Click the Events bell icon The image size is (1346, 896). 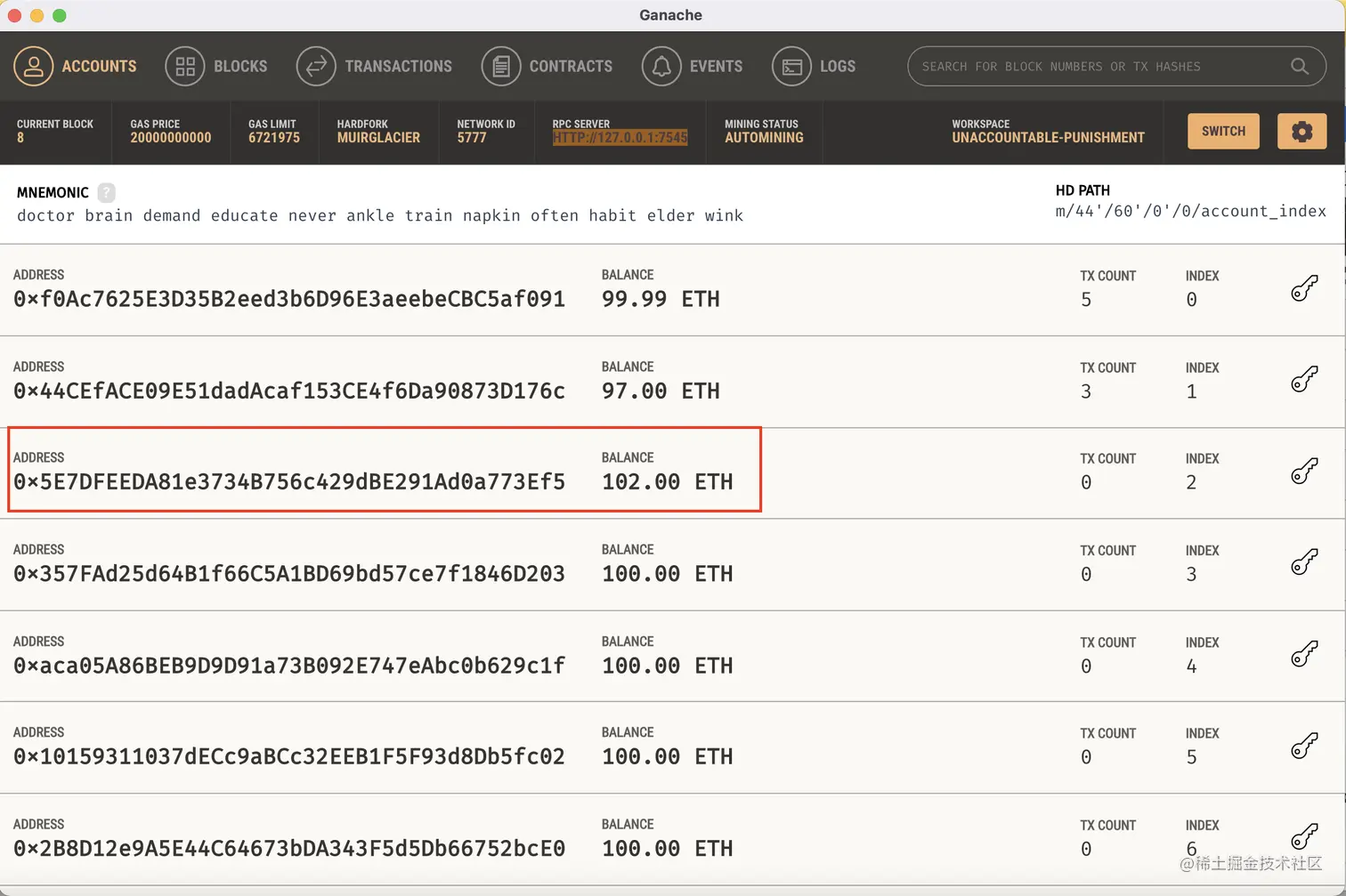tap(661, 67)
